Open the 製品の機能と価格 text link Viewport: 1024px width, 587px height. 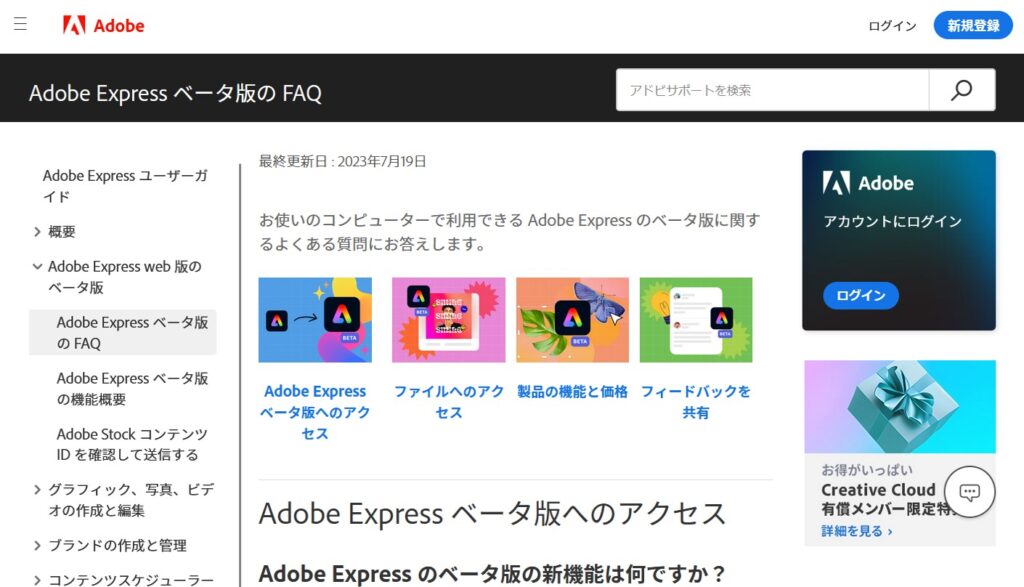[572, 392]
